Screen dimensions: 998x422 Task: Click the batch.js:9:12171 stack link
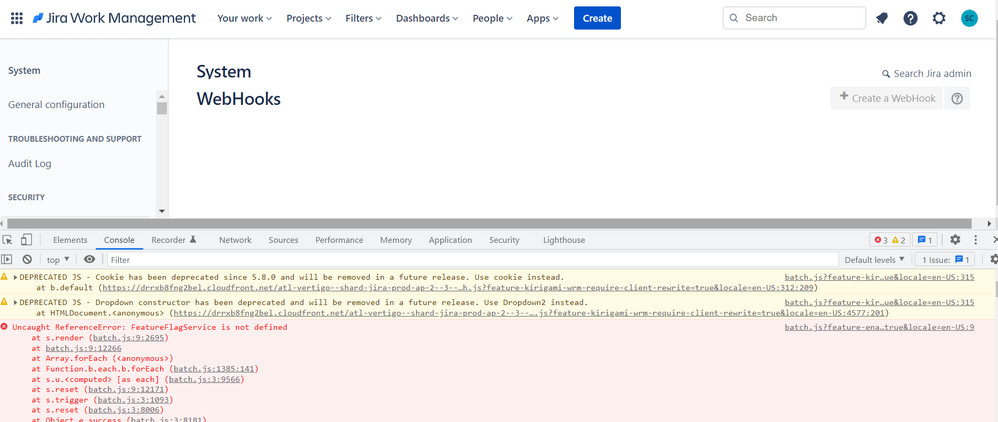click(126, 389)
